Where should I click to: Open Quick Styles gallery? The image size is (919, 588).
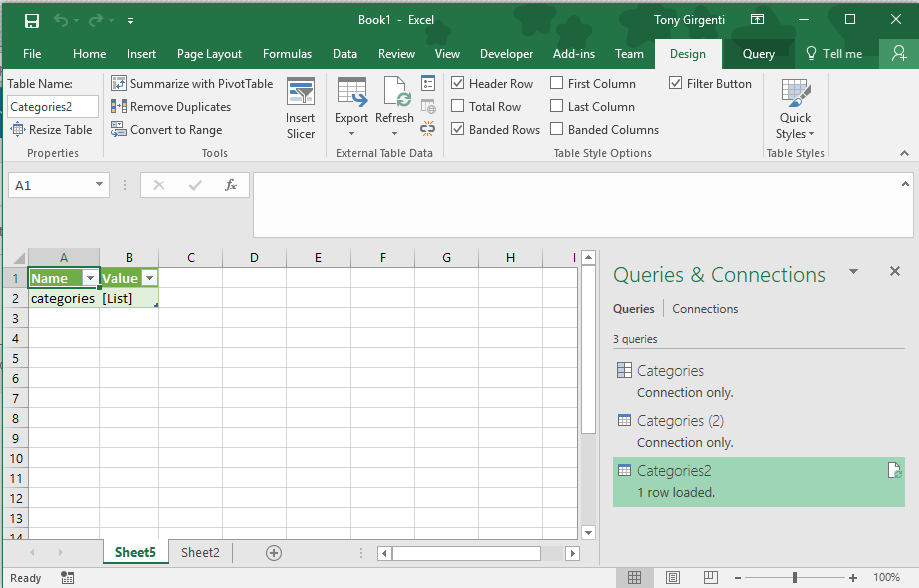click(795, 110)
